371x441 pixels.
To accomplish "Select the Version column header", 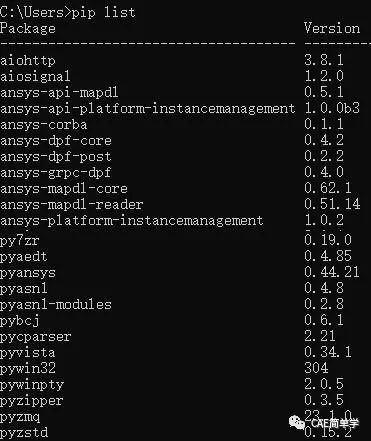I will pos(332,28).
